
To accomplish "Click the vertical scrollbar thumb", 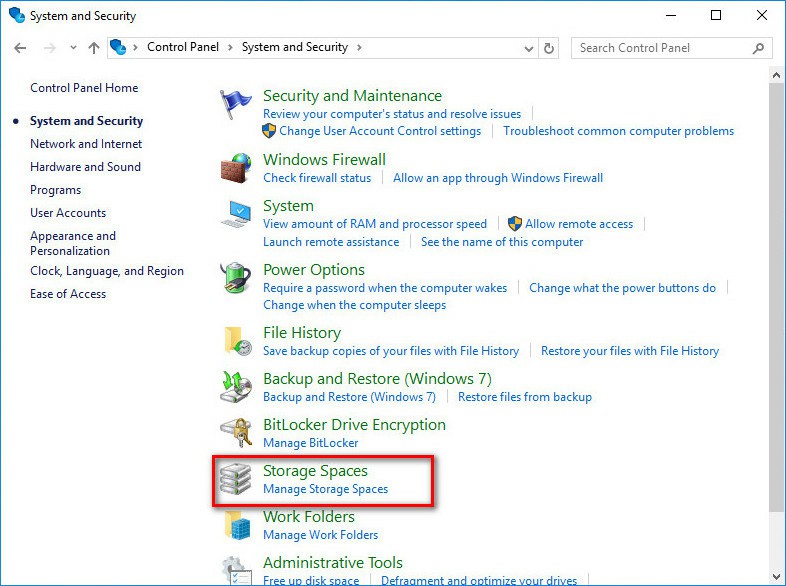I will pos(776,298).
